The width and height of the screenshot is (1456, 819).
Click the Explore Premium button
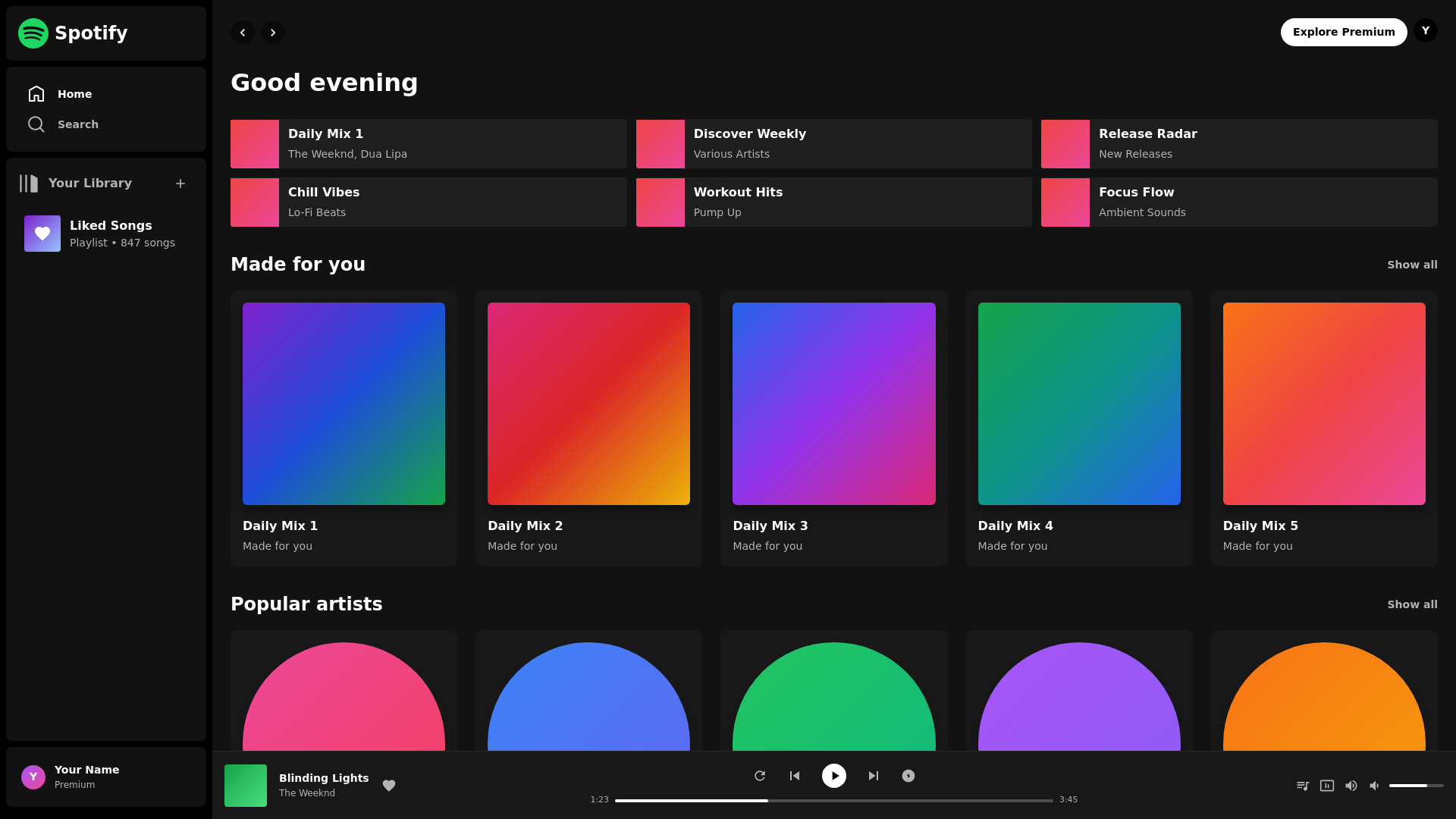point(1344,32)
